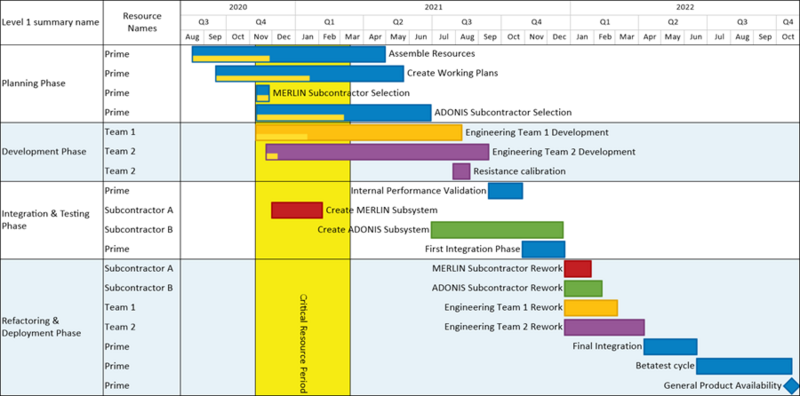
Task: Click the Level 1 summary name header
Action: [x=51, y=22]
